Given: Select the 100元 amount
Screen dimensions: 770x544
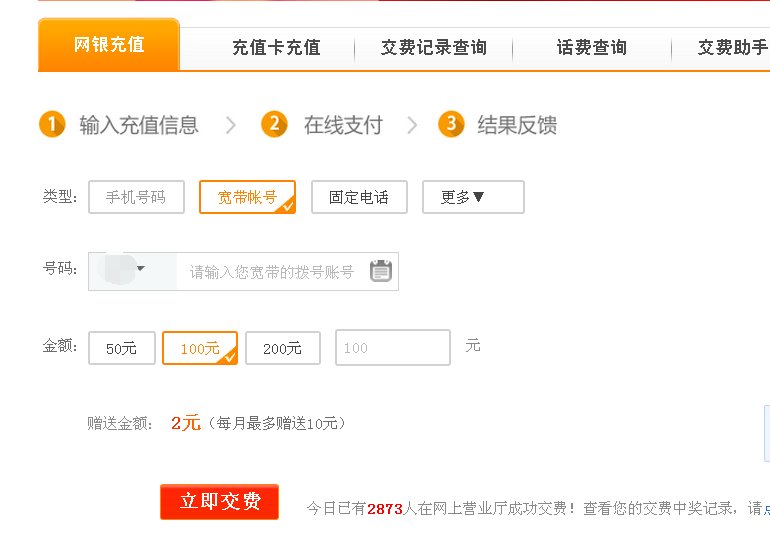Looking at the screenshot, I should pos(200,348).
